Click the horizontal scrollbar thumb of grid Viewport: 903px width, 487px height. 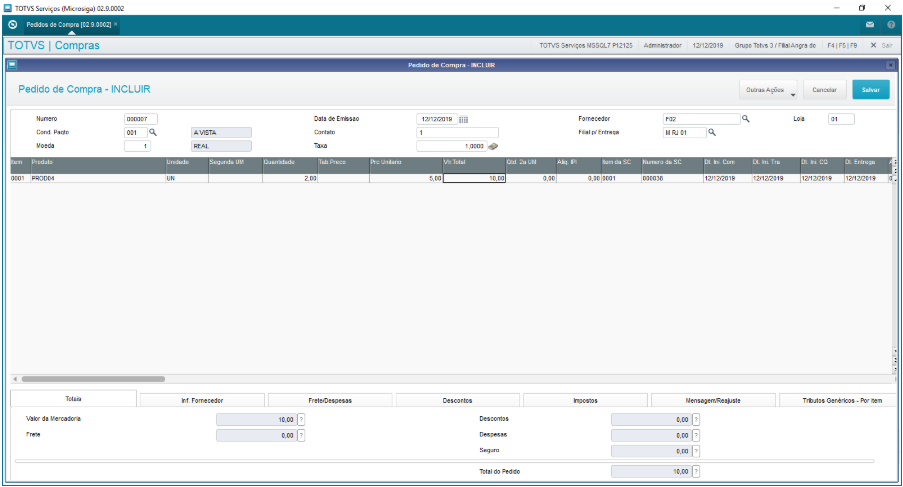point(93,379)
